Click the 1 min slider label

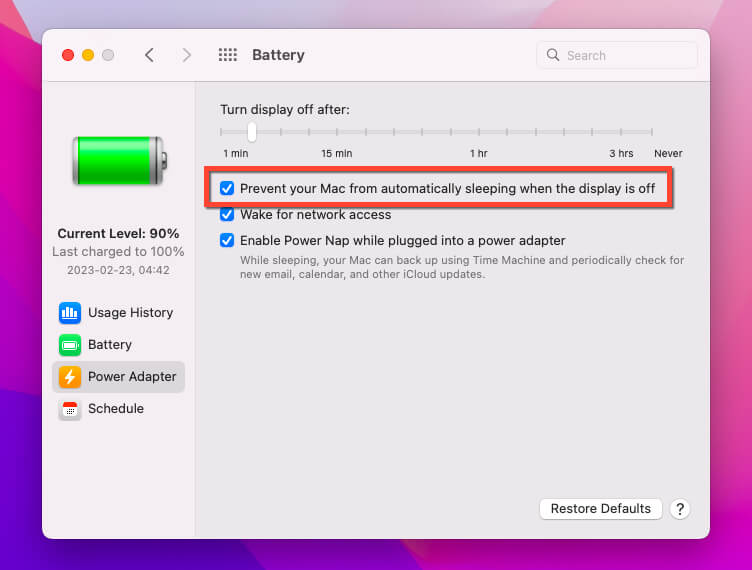[x=235, y=153]
